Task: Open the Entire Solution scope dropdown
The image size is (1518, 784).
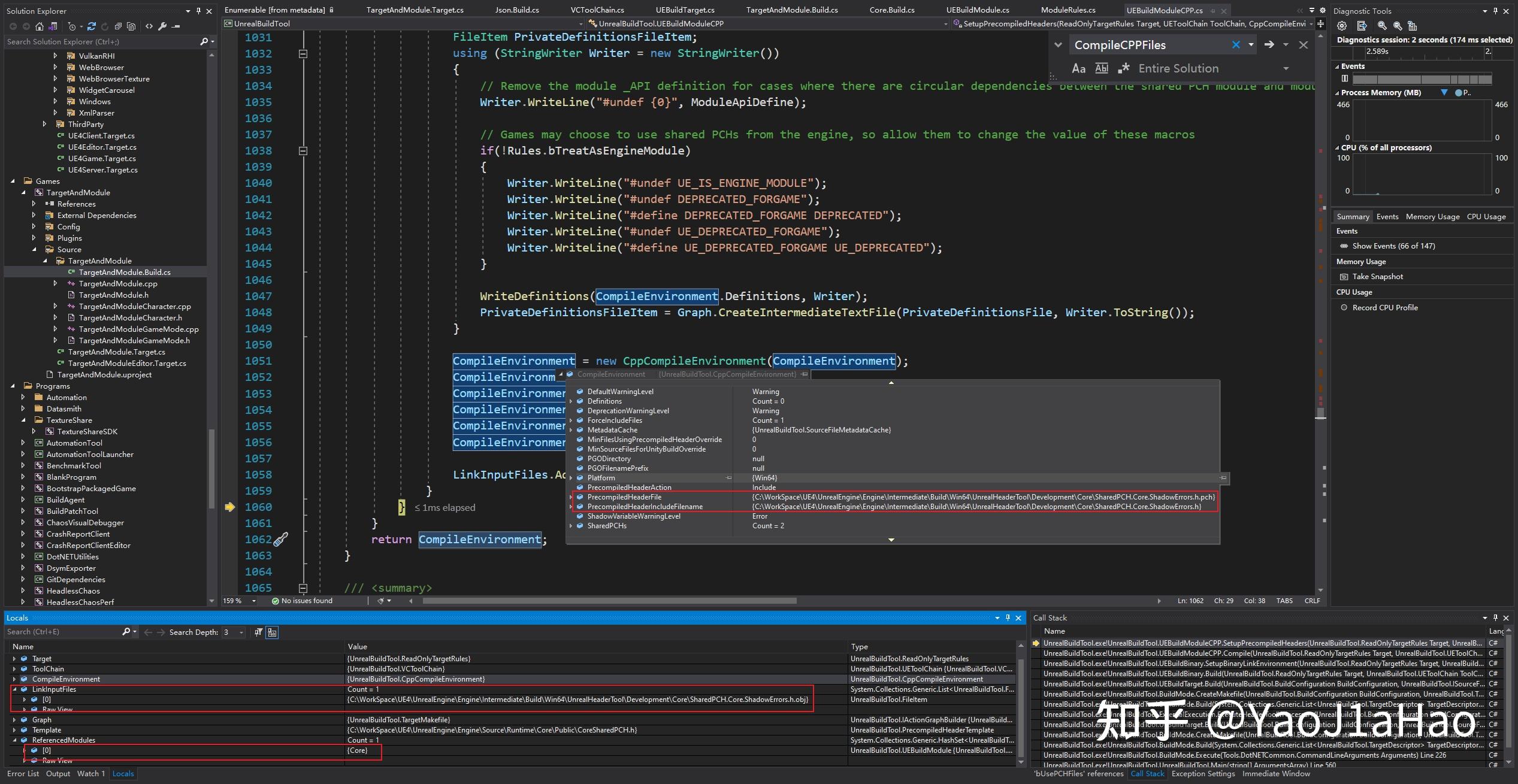Action: (1286, 68)
